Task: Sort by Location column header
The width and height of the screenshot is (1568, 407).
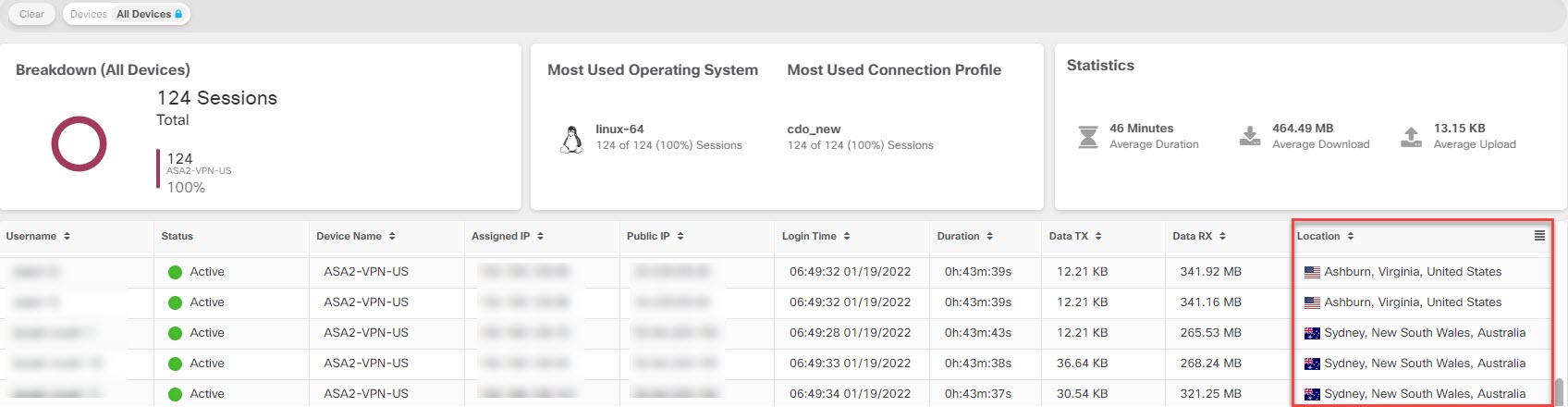Action: 1351,237
